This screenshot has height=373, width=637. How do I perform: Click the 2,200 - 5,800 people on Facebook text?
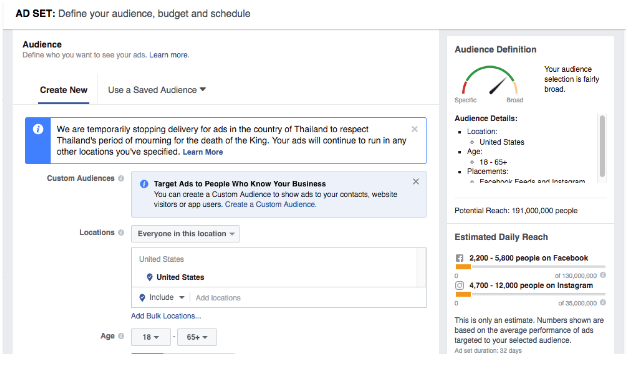click(529, 258)
